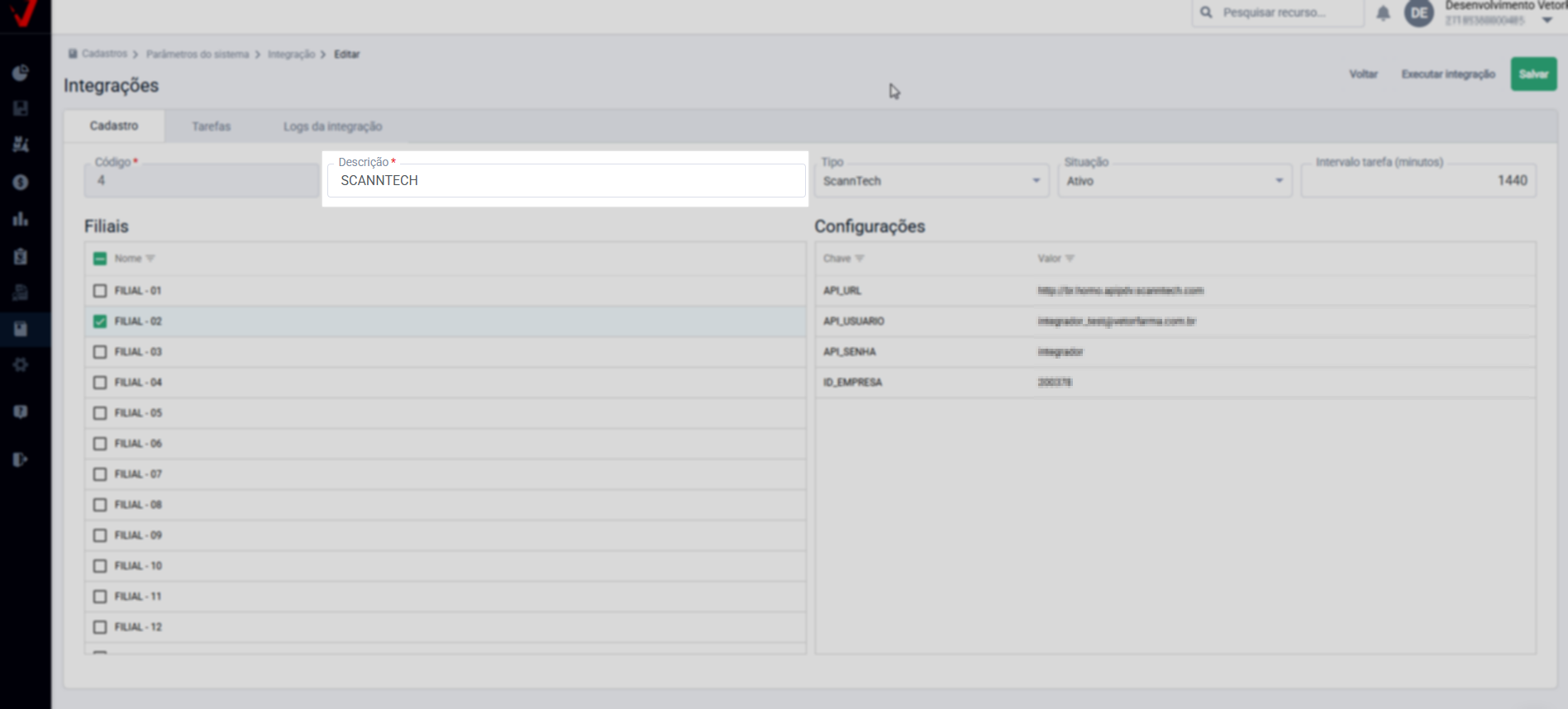Expand the Situação dropdown showing Ativo
The image size is (1568, 709).
pyautogui.click(x=1174, y=181)
